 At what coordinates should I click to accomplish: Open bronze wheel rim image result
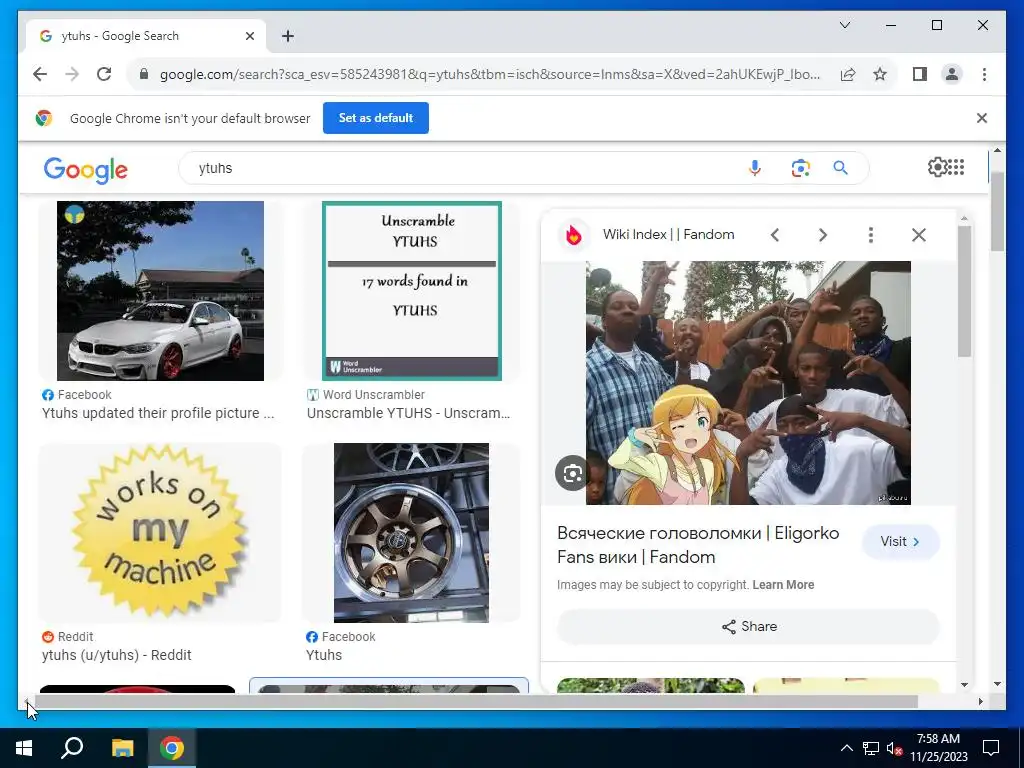pyautogui.click(x=411, y=533)
